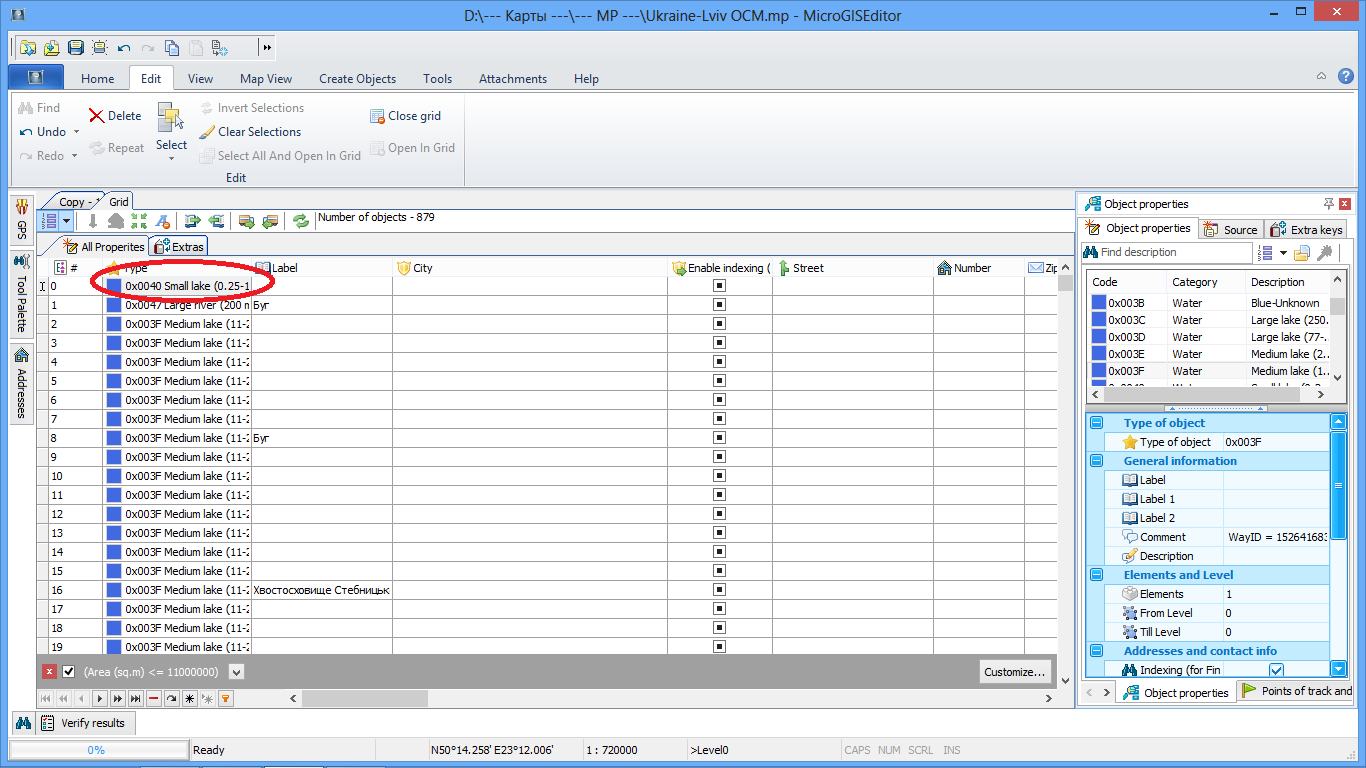Jump to last record in grid navigator
Screen dimensions: 1366x768
click(x=135, y=698)
